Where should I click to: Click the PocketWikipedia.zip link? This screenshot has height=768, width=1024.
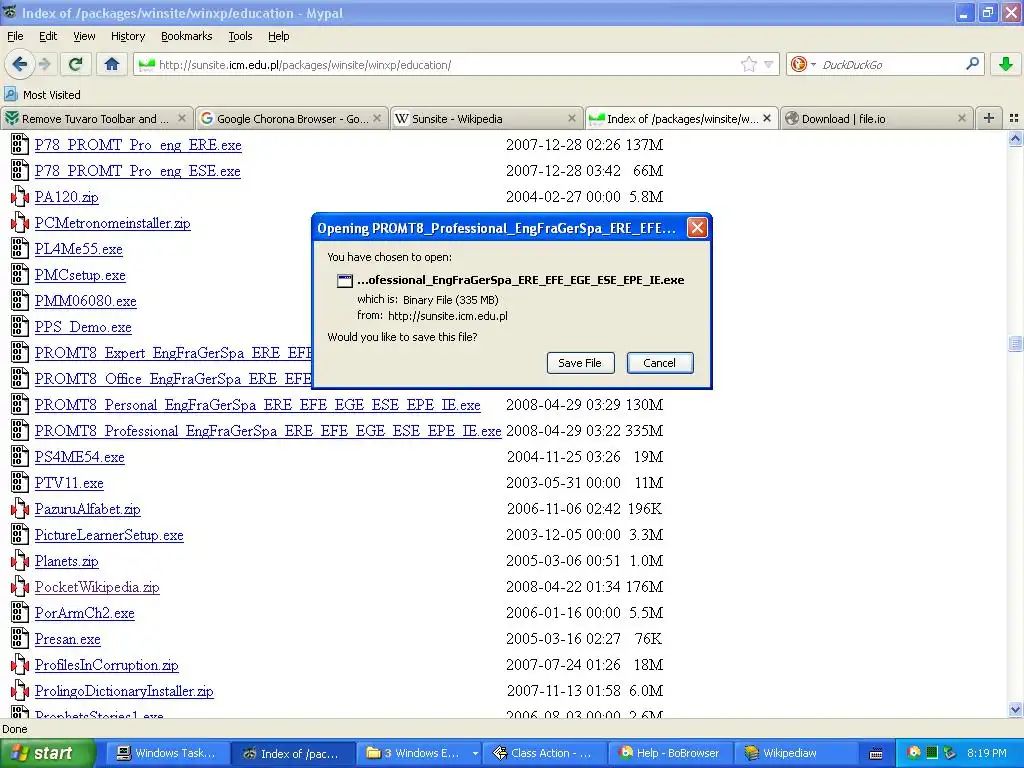tap(97, 587)
